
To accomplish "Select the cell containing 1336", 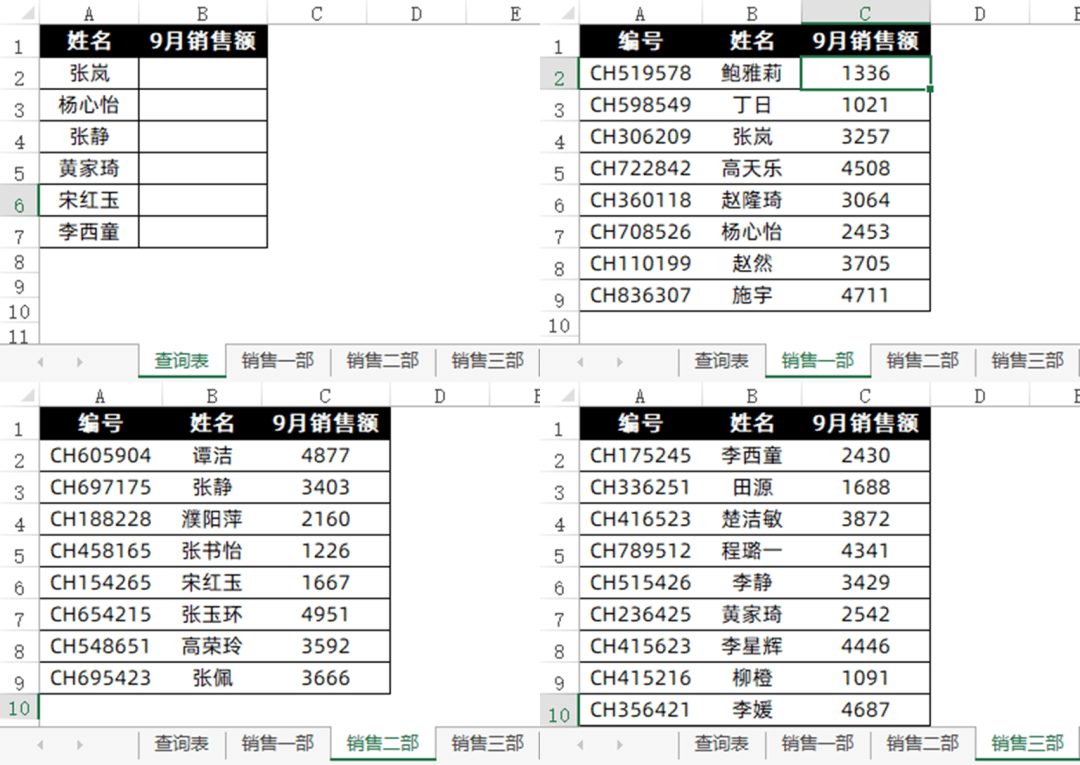I will (866, 73).
